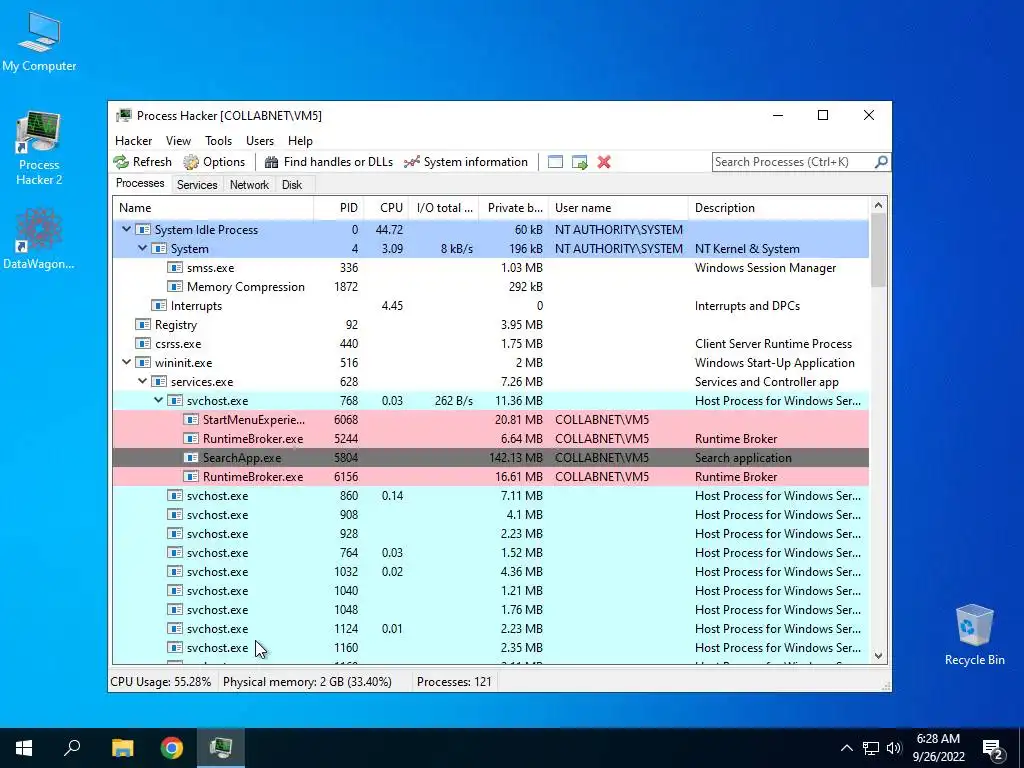This screenshot has height=768, width=1024.
Task: Select the Process Hacker 2 desktop shortcut
Action: point(39,149)
